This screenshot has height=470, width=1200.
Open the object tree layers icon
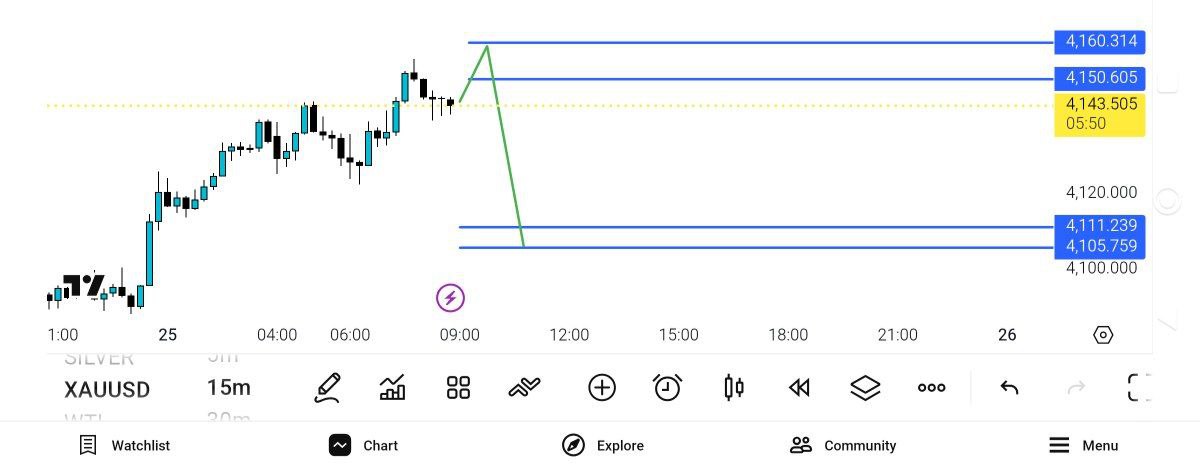point(865,388)
